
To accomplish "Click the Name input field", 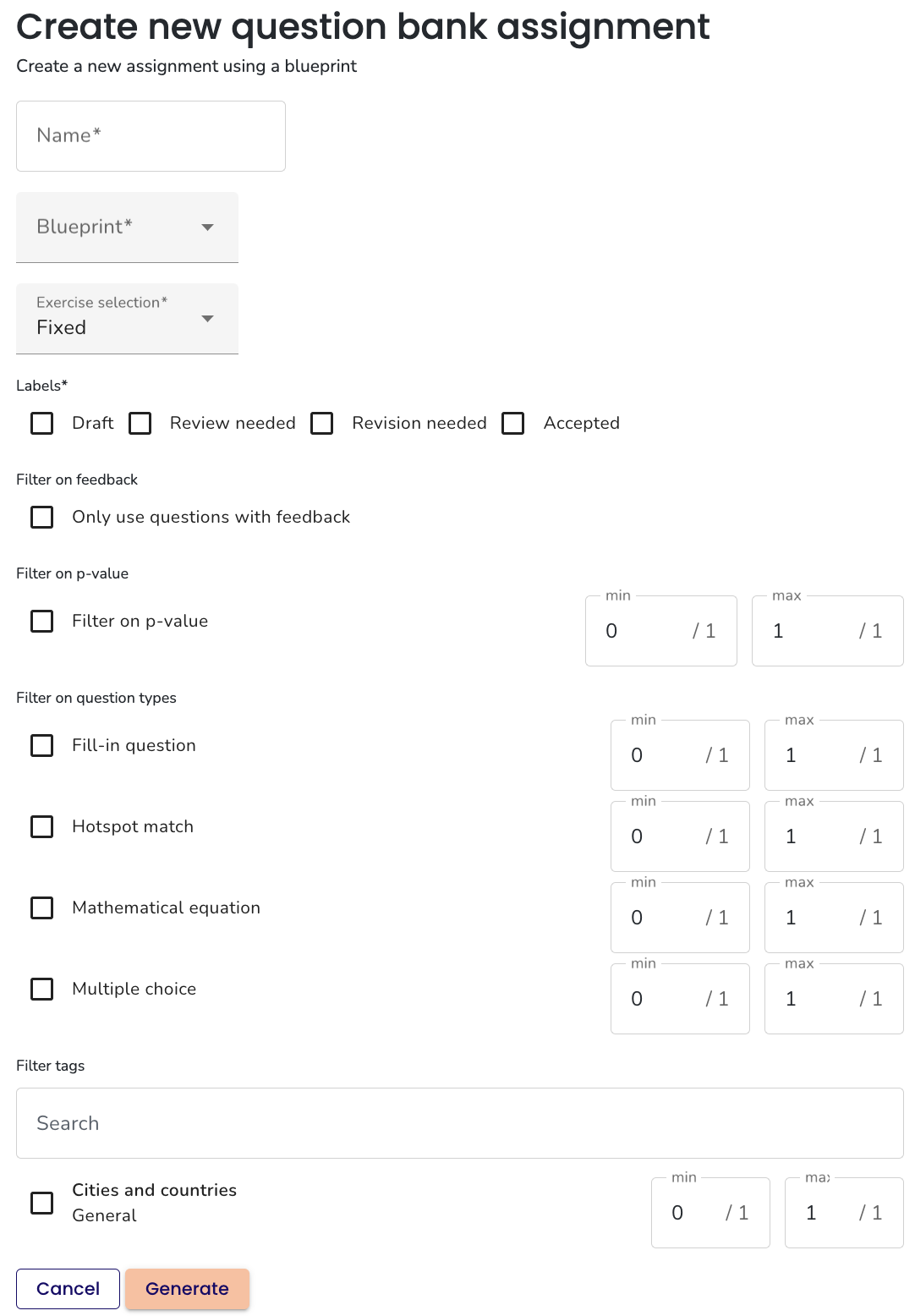I will click(x=151, y=135).
